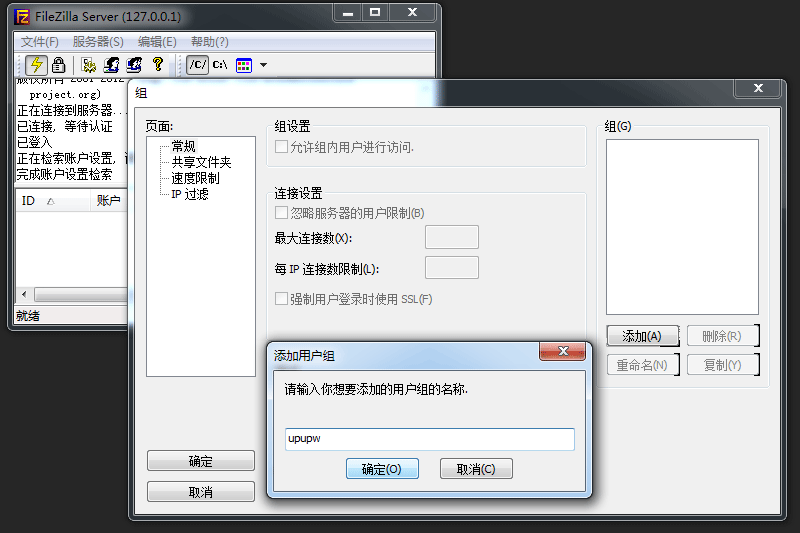
Task: Click the lightning bolt connect icon
Action: coord(36,65)
